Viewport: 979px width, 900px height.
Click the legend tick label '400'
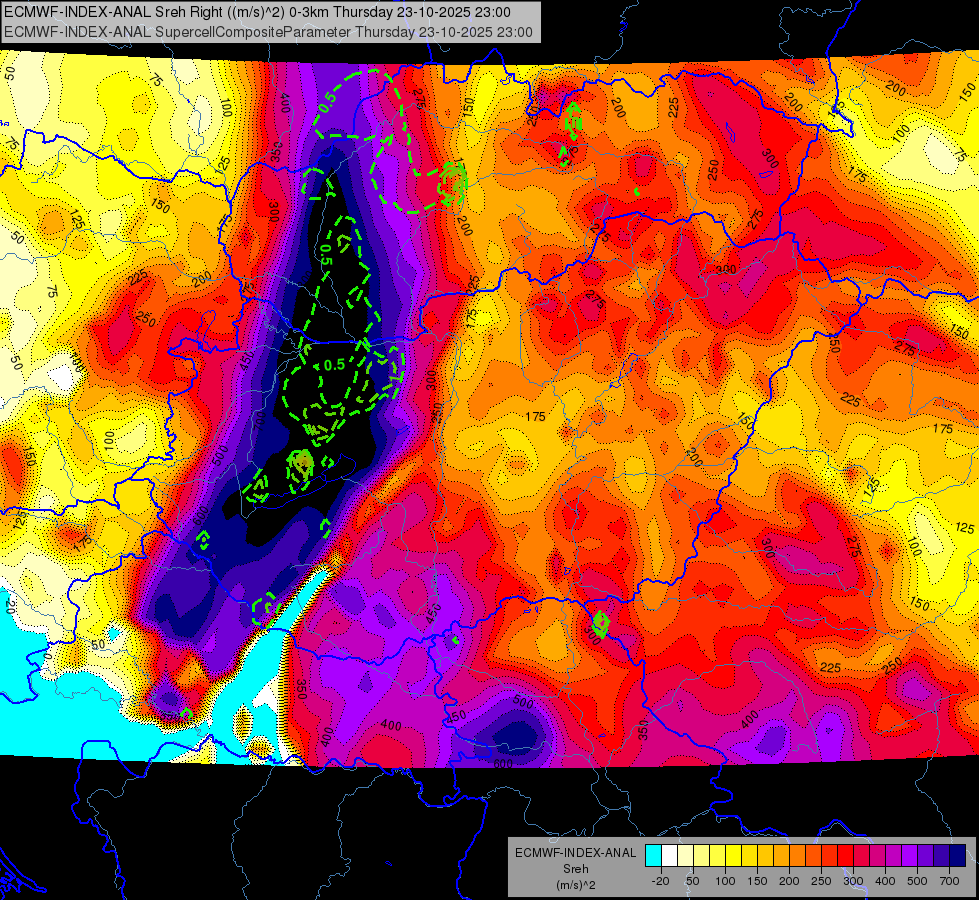click(x=885, y=881)
